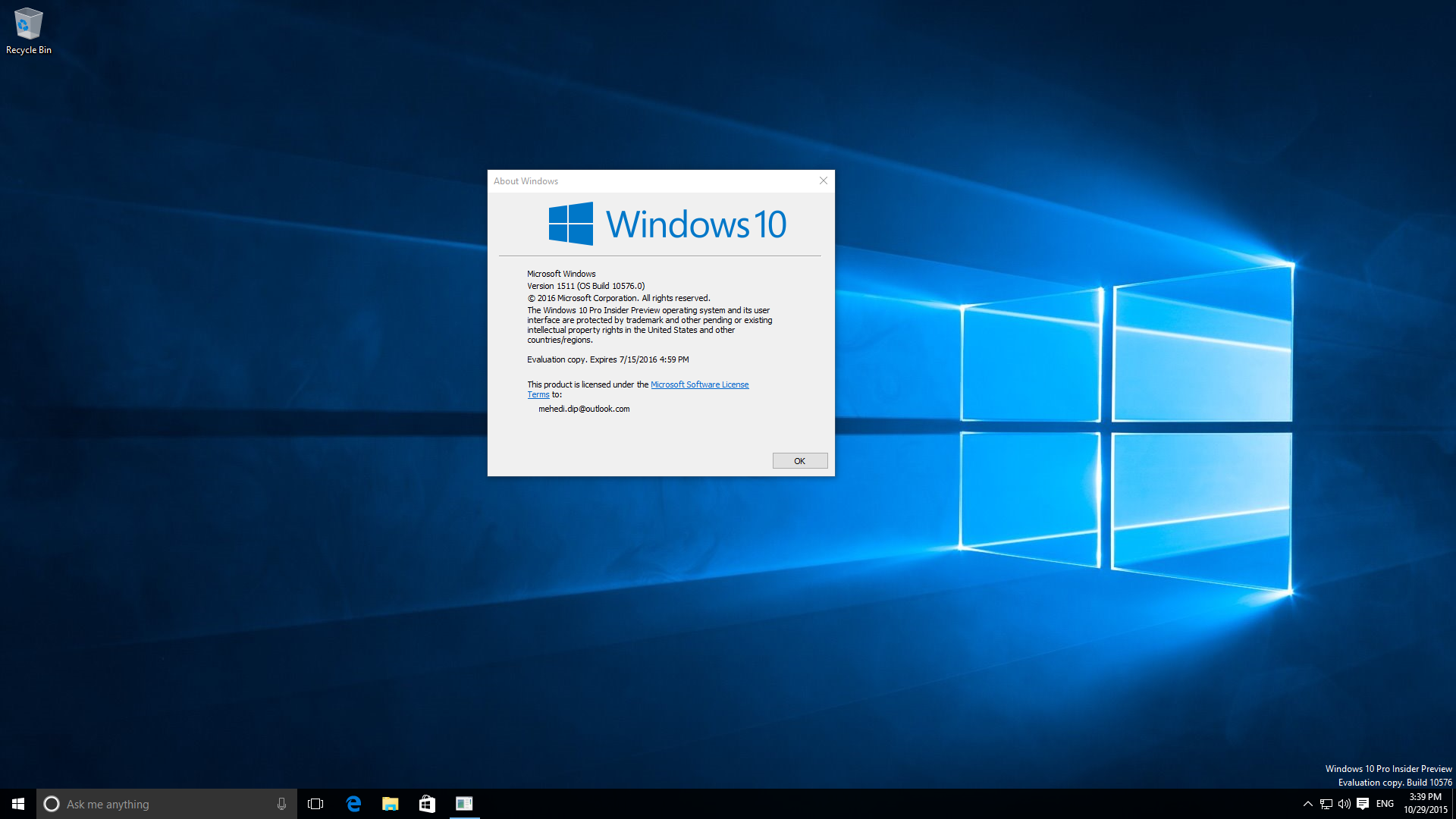Toggle the network status icon
Viewport: 1456px width, 819px height.
click(1320, 803)
